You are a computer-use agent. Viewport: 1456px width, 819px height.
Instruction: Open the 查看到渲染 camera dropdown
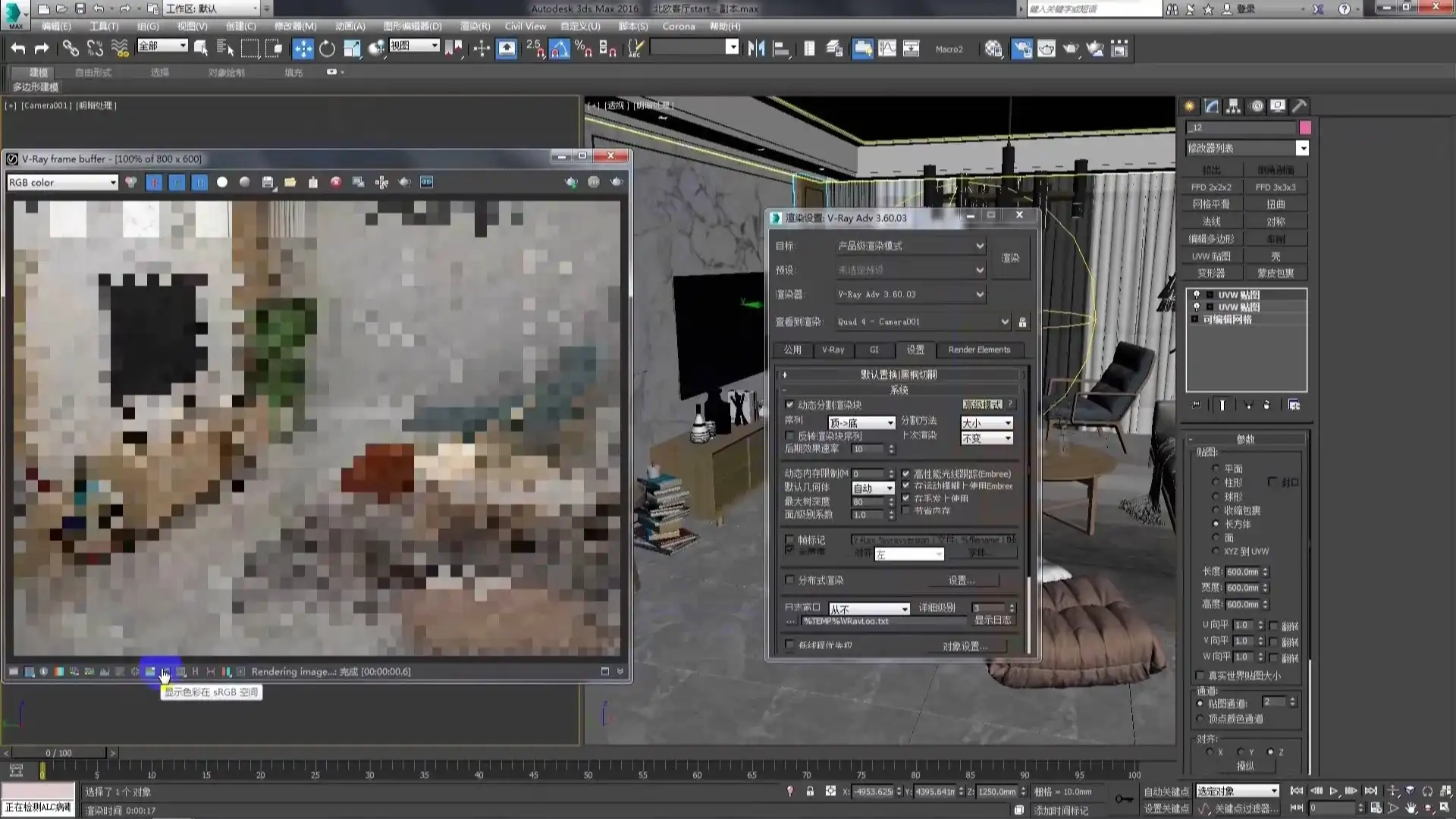tap(1005, 322)
